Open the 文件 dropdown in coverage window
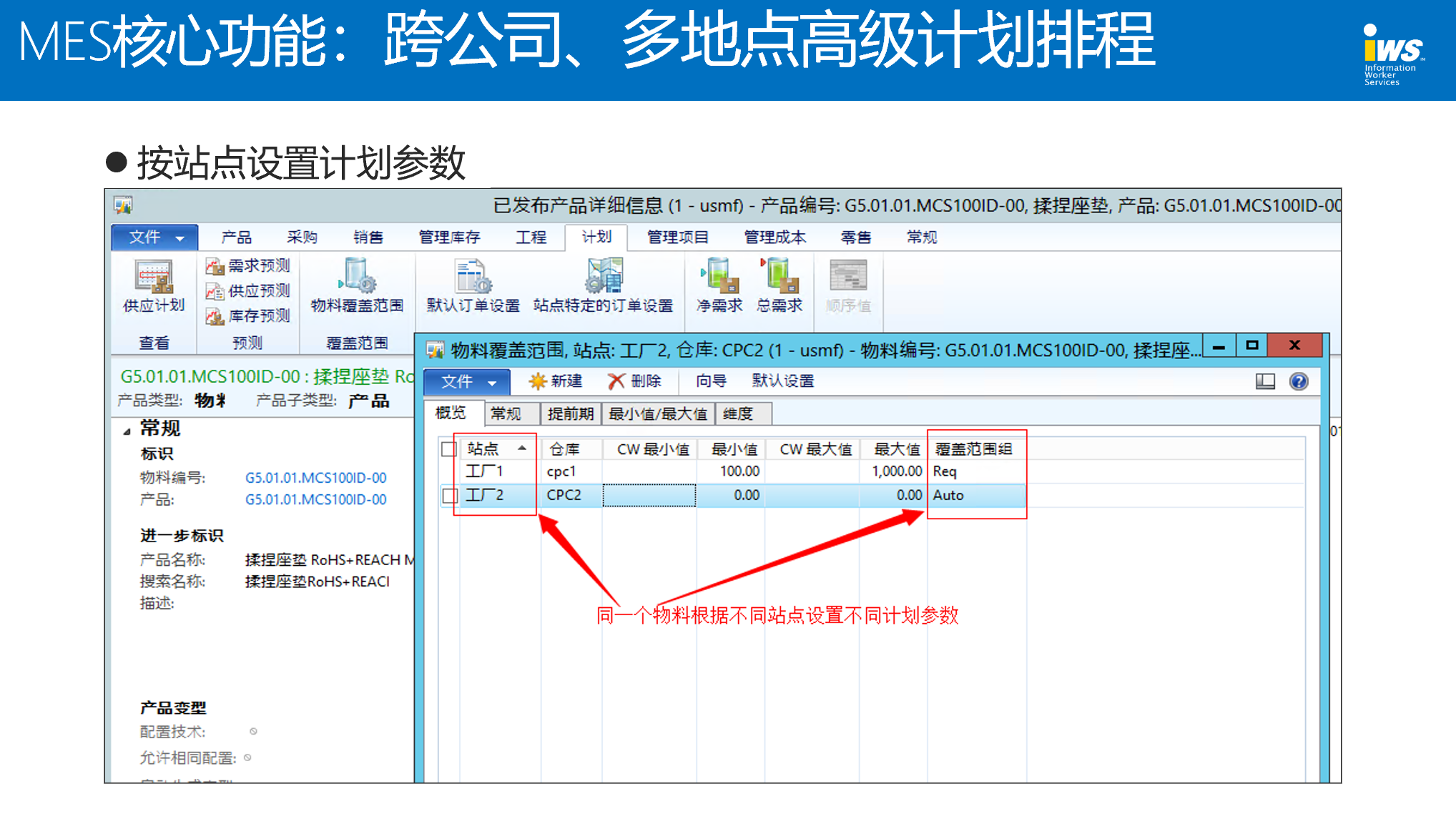 [x=467, y=382]
